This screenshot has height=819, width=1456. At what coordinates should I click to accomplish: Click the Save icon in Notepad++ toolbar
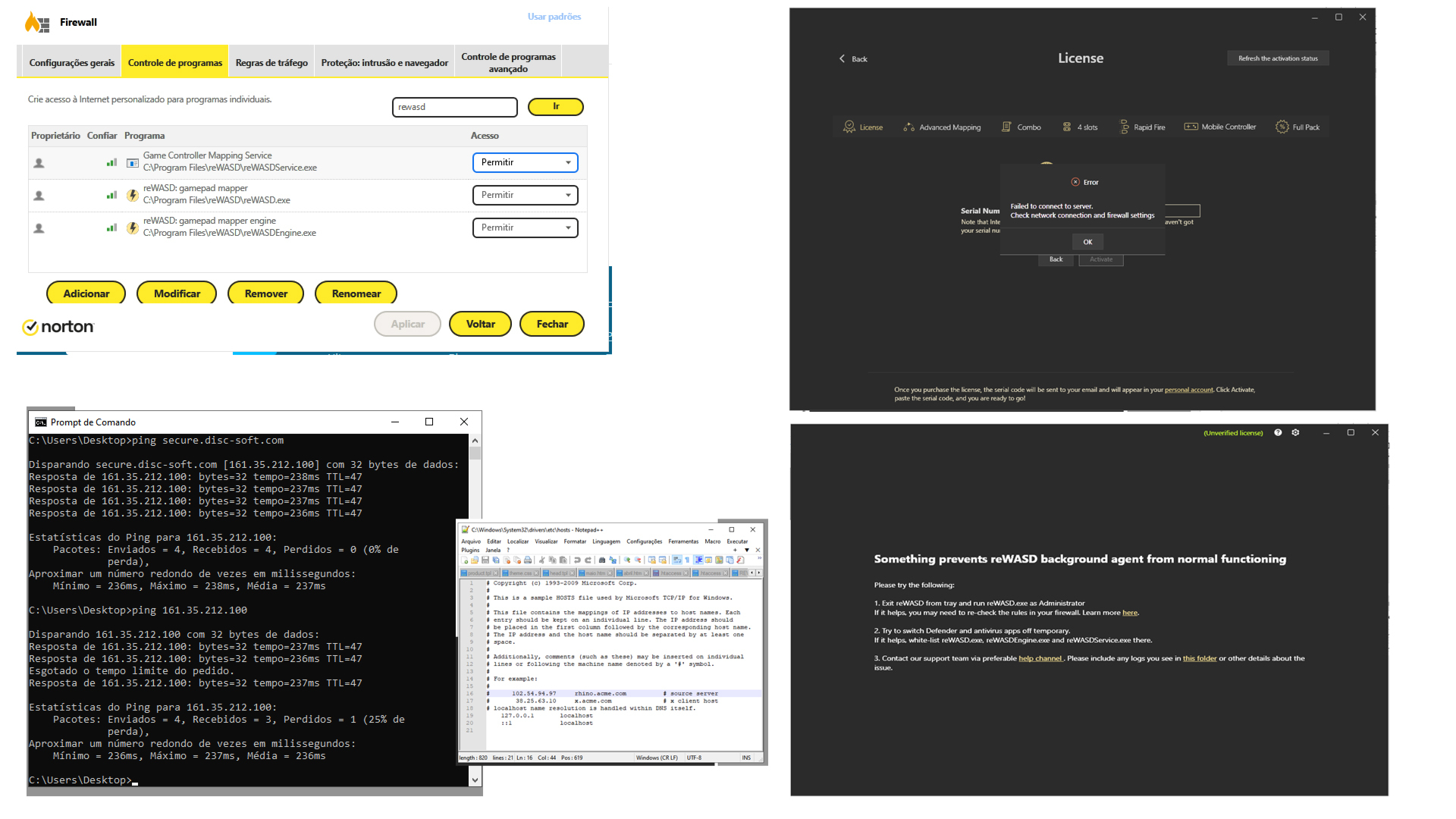coord(485,560)
